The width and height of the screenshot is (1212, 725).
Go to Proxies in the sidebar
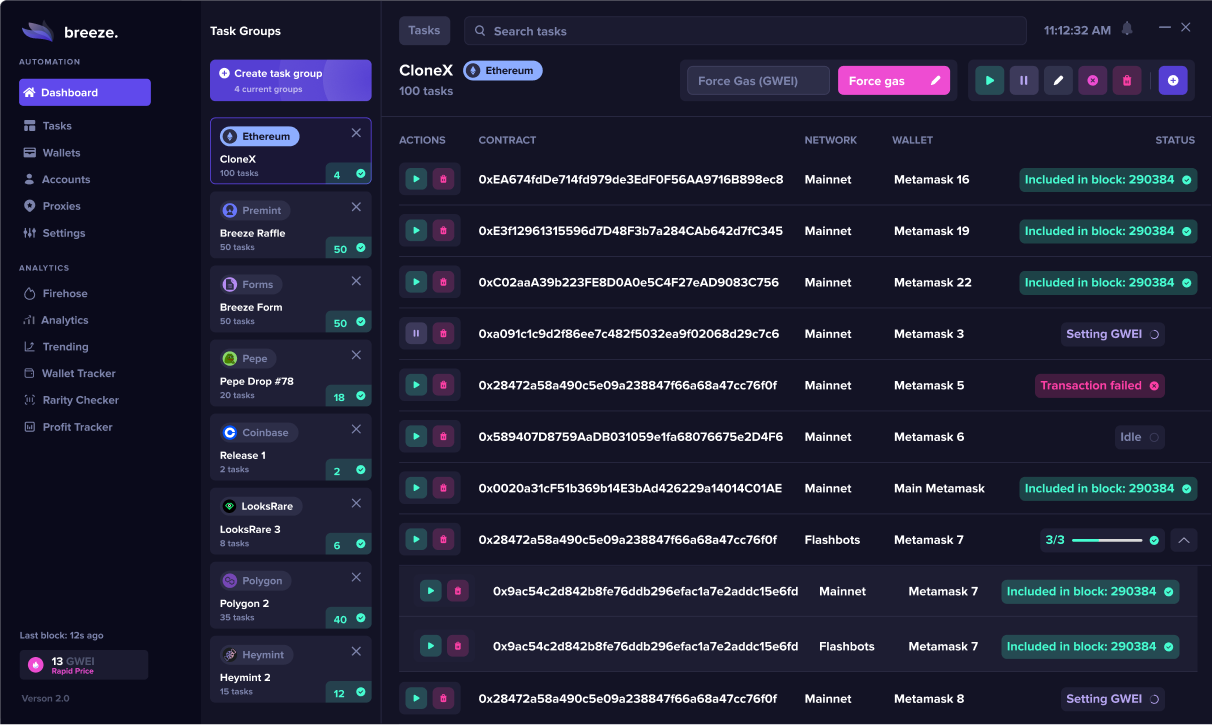point(61,206)
